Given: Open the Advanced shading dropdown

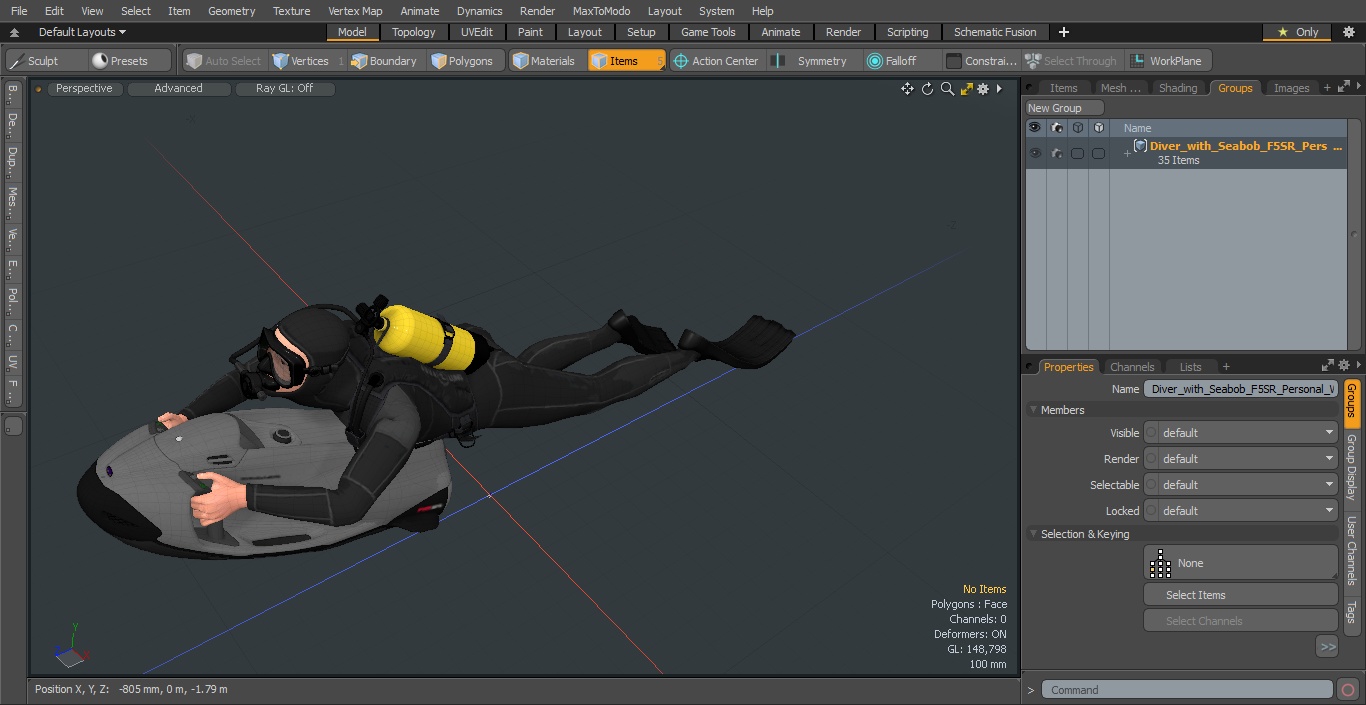Looking at the screenshot, I should click(x=178, y=89).
